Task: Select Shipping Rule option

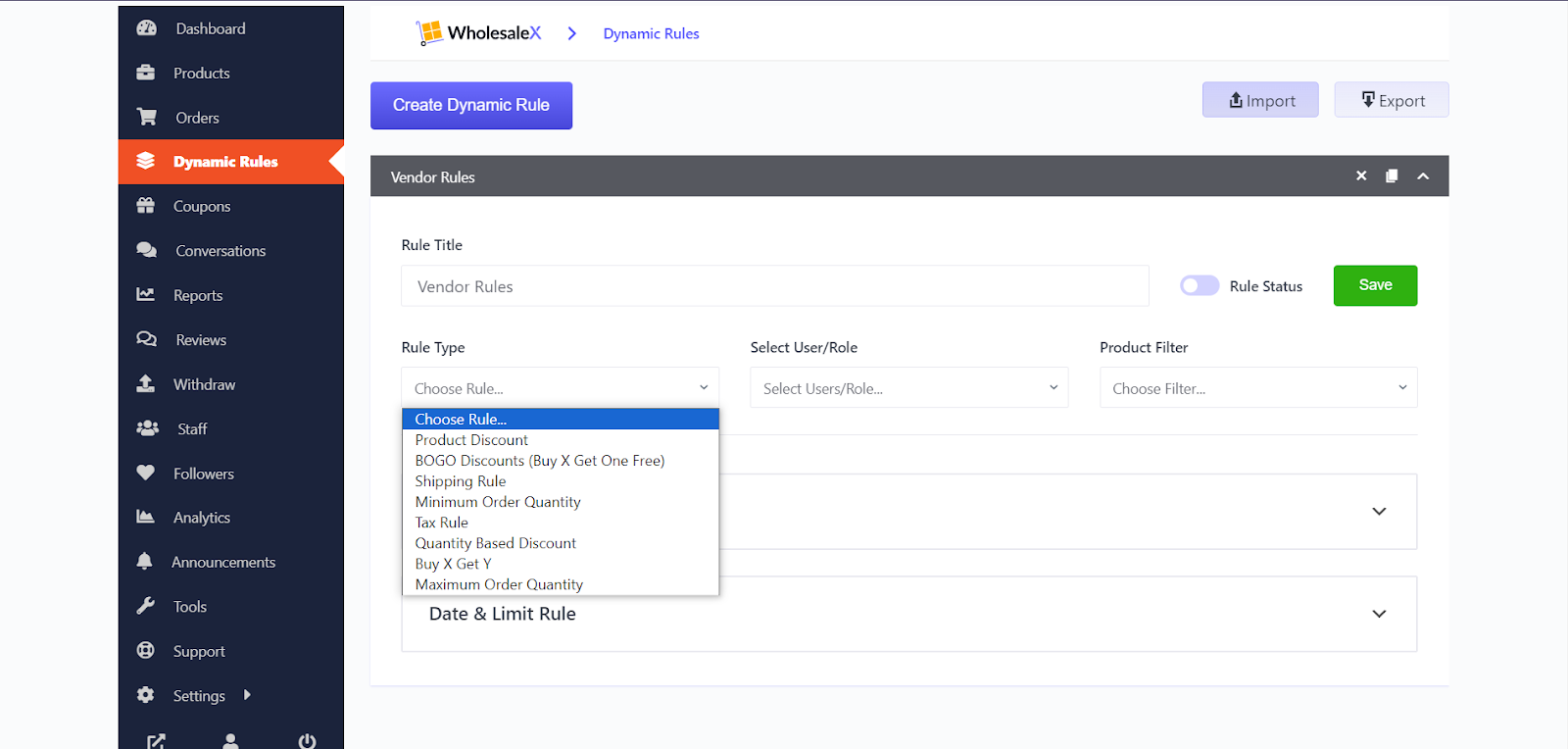Action: click(x=561, y=481)
